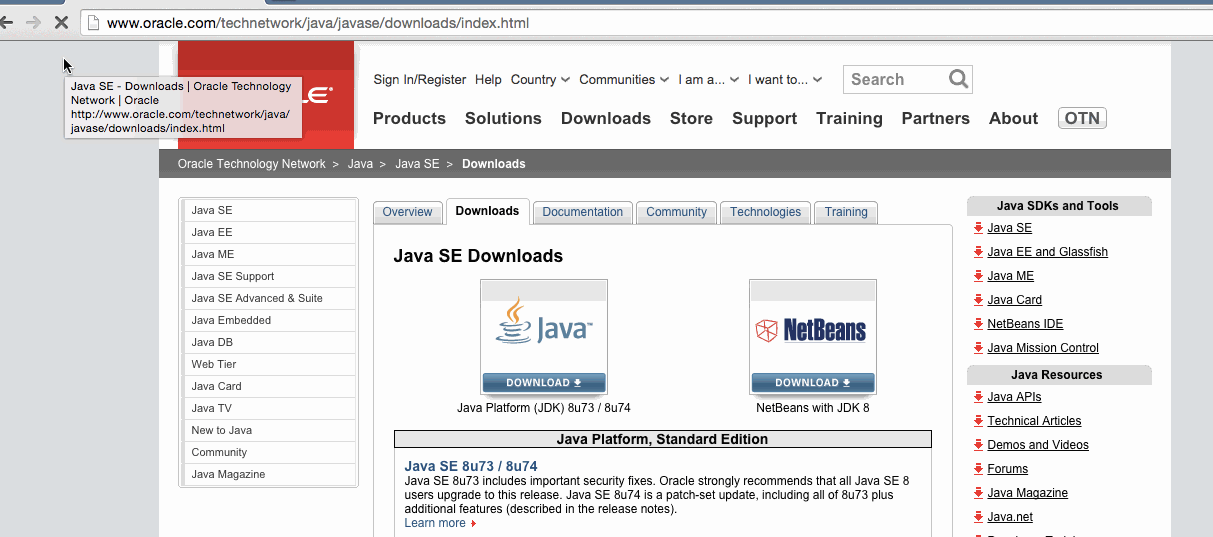Open Partners in main navigation
The height and width of the screenshot is (537, 1213).
point(936,118)
